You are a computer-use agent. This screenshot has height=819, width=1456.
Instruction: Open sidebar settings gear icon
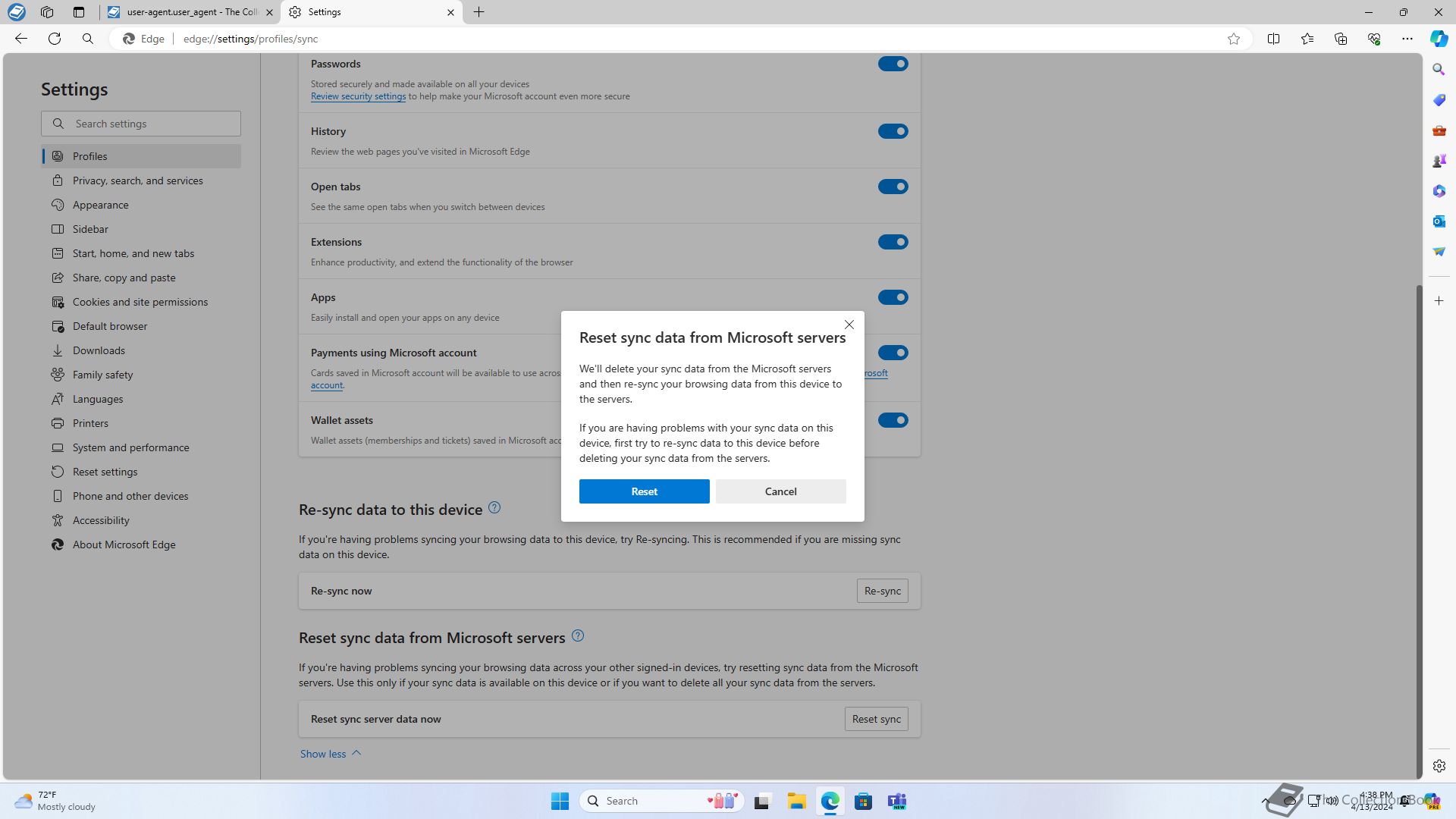click(1439, 766)
